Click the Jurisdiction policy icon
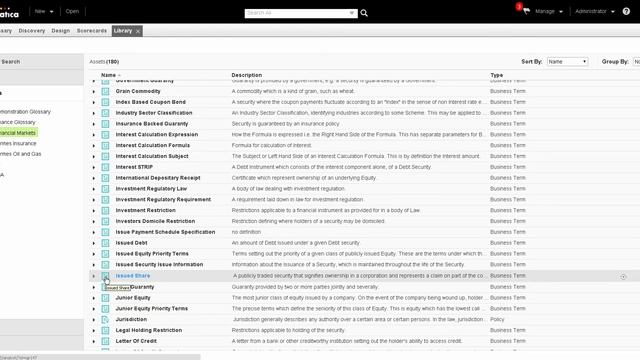The height and width of the screenshot is (360, 640). [x=105, y=320]
